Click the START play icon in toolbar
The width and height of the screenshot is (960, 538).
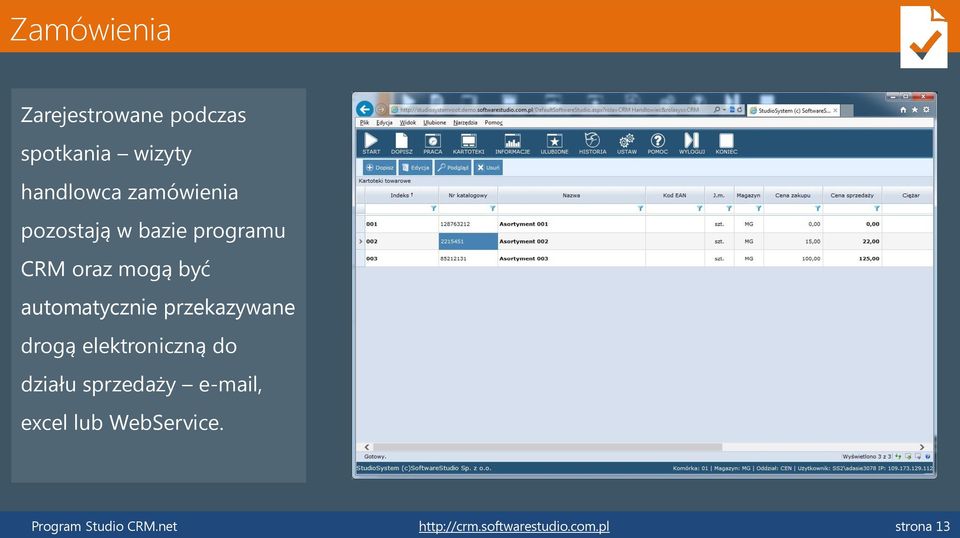(371, 141)
